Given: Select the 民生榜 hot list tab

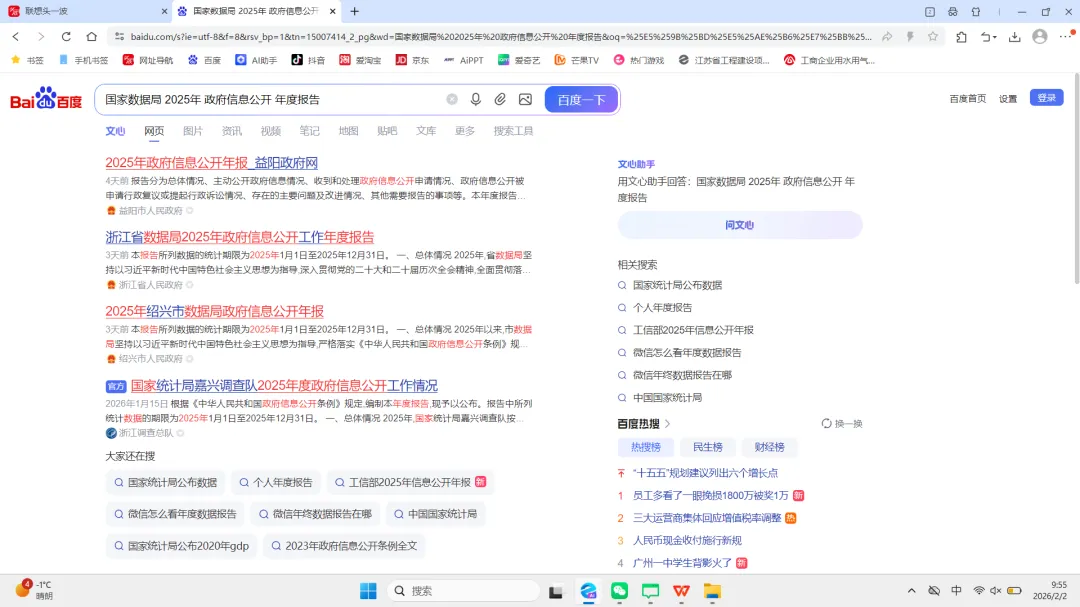Looking at the screenshot, I should (707, 447).
